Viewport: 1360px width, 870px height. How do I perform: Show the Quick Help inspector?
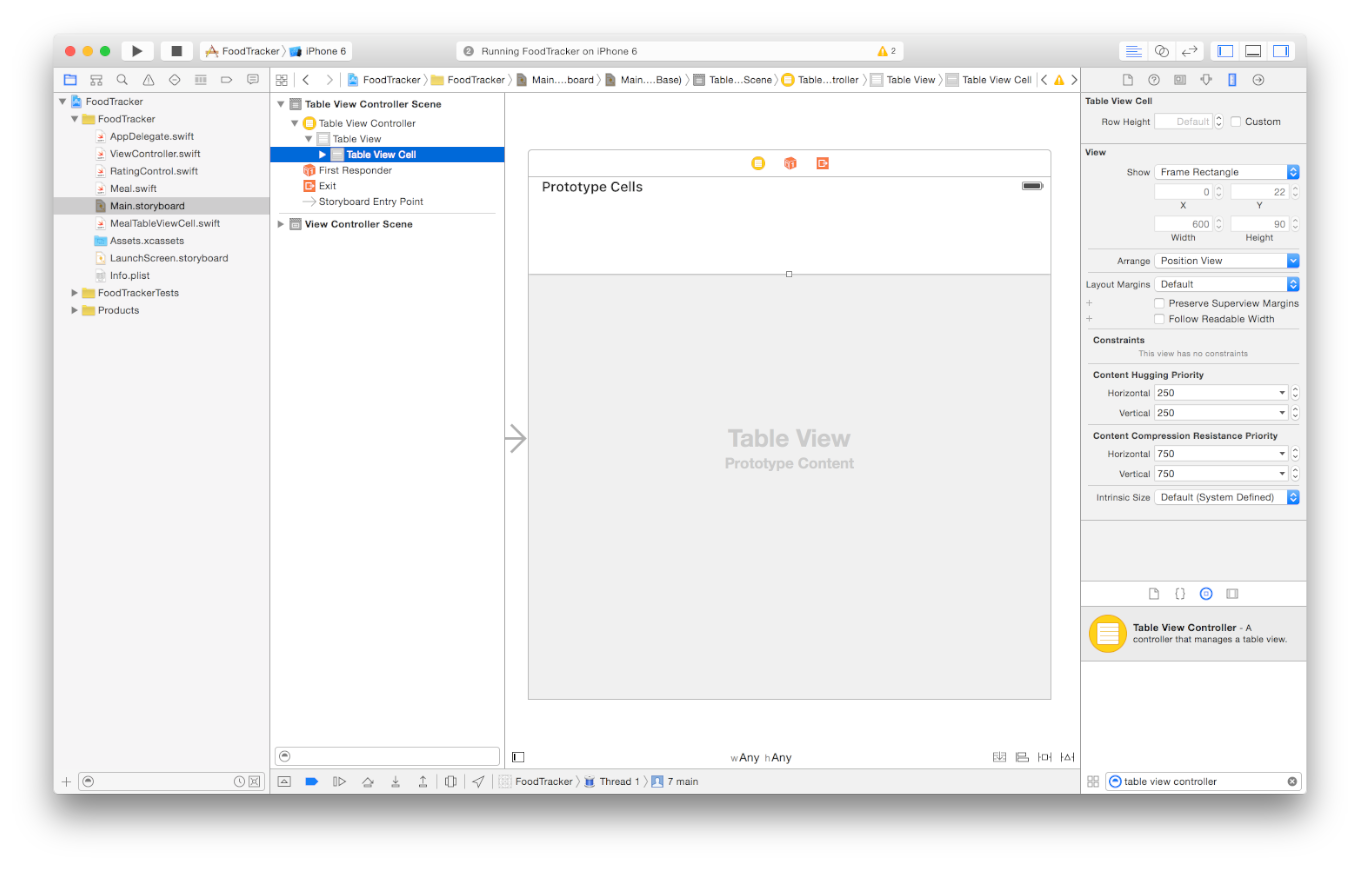pyautogui.click(x=1153, y=79)
